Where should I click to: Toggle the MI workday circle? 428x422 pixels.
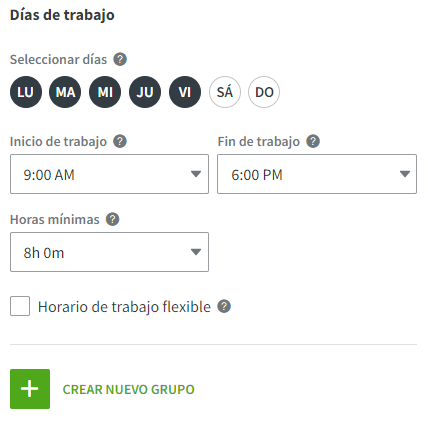(x=105, y=92)
